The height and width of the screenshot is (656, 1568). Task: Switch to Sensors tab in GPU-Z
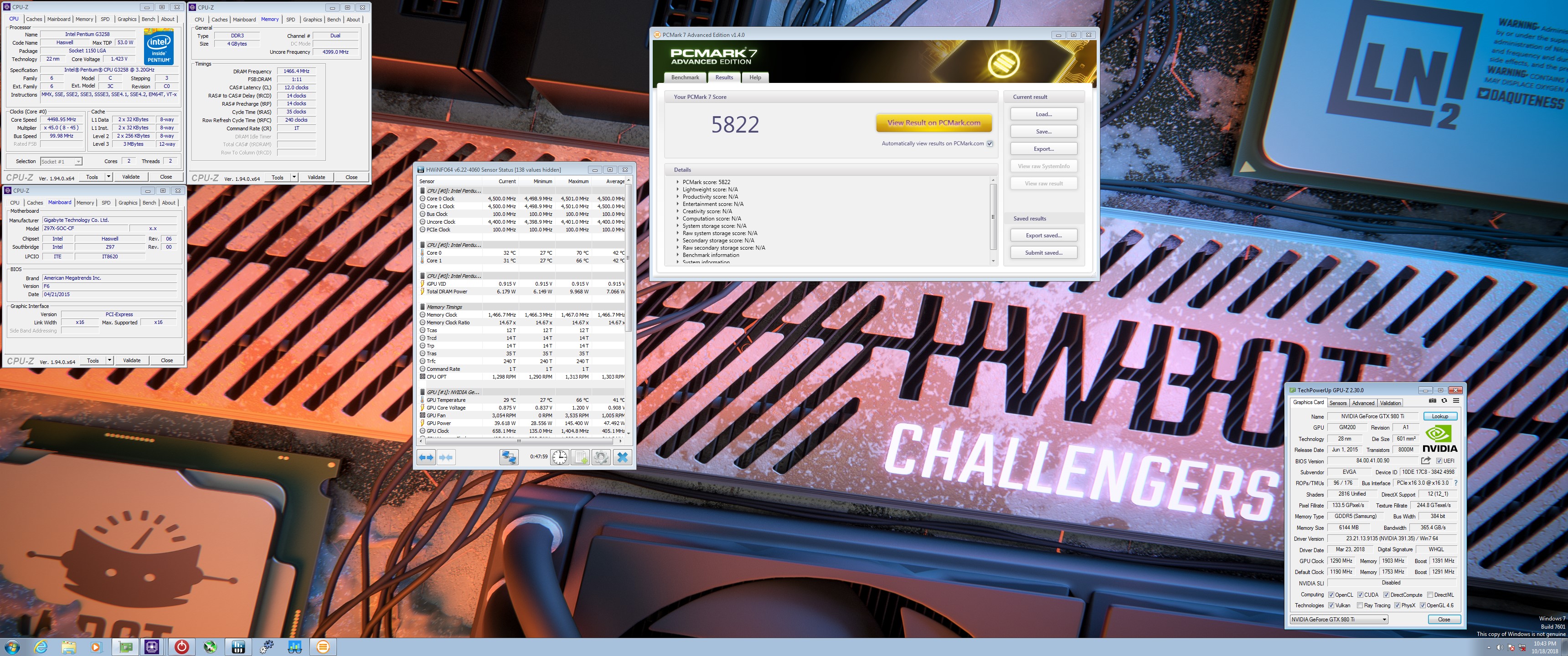(1338, 403)
